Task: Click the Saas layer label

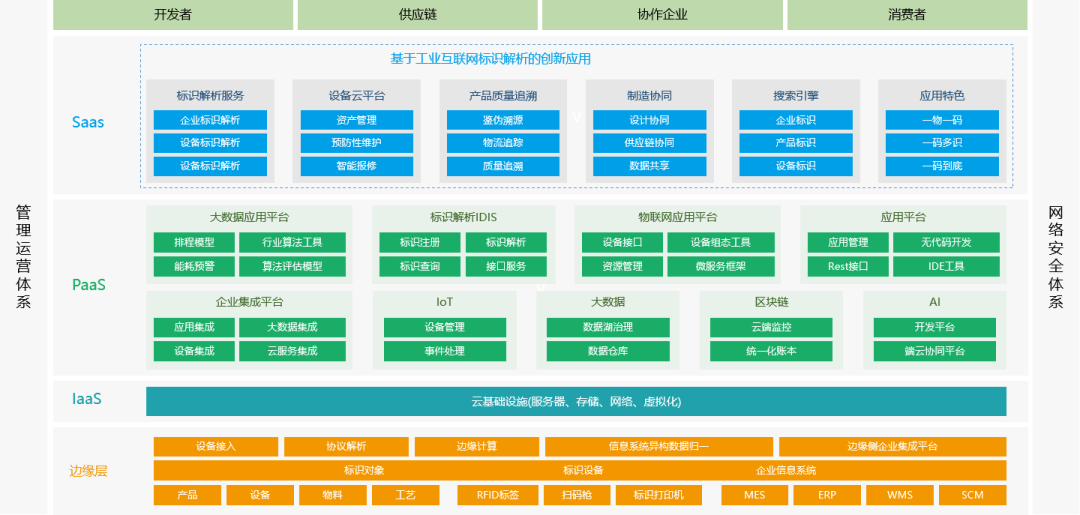Action: point(88,123)
